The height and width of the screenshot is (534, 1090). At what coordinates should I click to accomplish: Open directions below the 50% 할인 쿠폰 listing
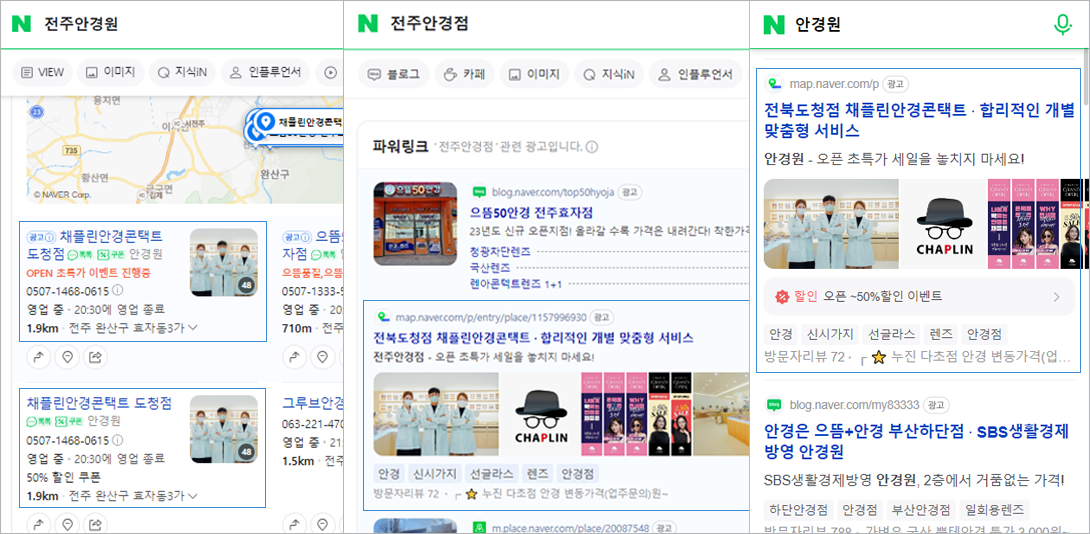pyautogui.click(x=38, y=524)
